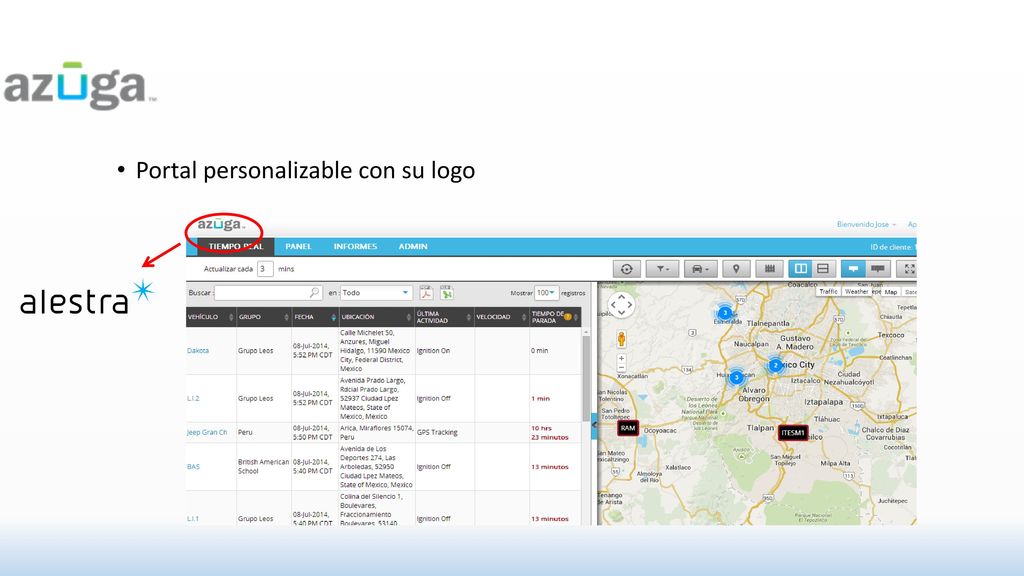Click the table's vertical scrollbar
Viewport: 1024px width, 576px height.
[586, 379]
